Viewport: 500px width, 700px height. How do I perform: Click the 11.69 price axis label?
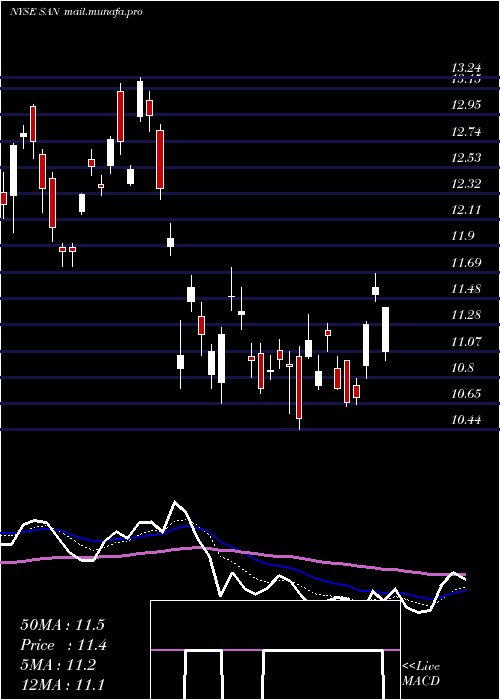pos(466,263)
